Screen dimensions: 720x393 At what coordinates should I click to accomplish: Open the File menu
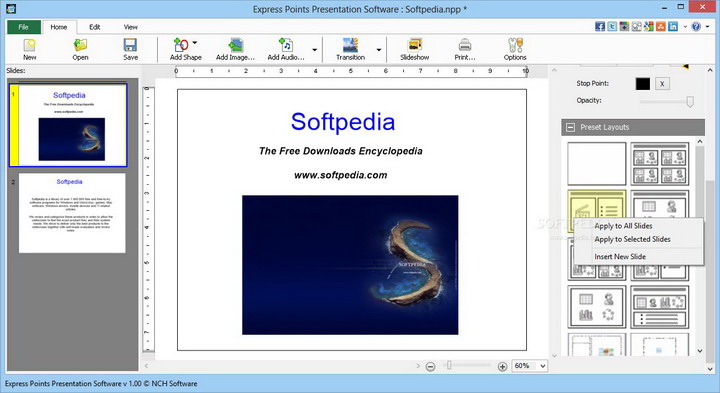tap(23, 27)
